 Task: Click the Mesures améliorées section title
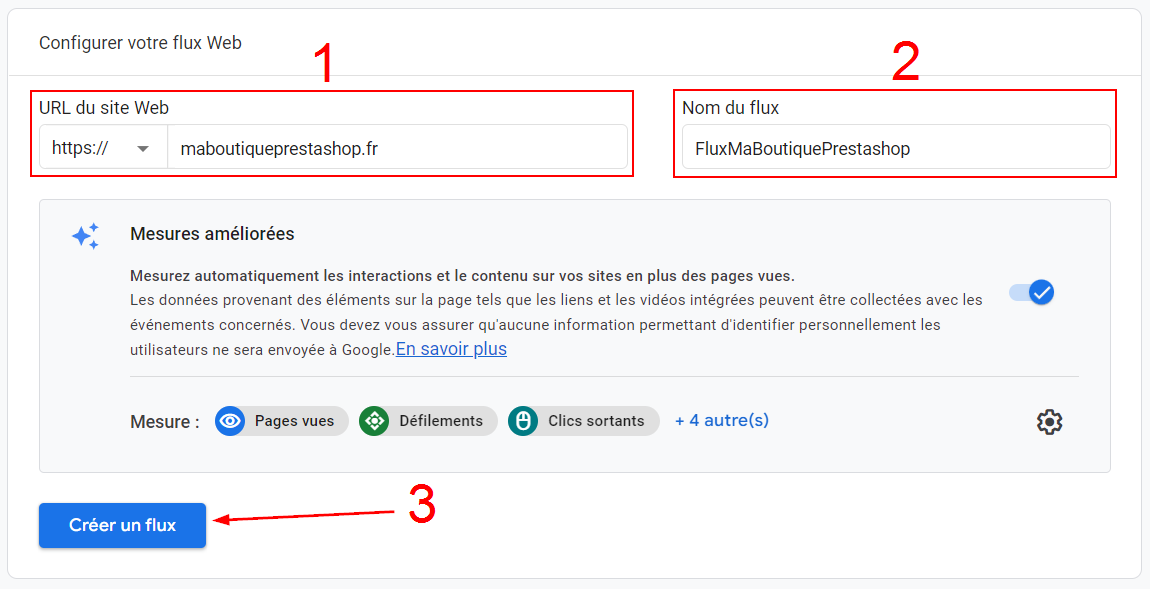(212, 234)
